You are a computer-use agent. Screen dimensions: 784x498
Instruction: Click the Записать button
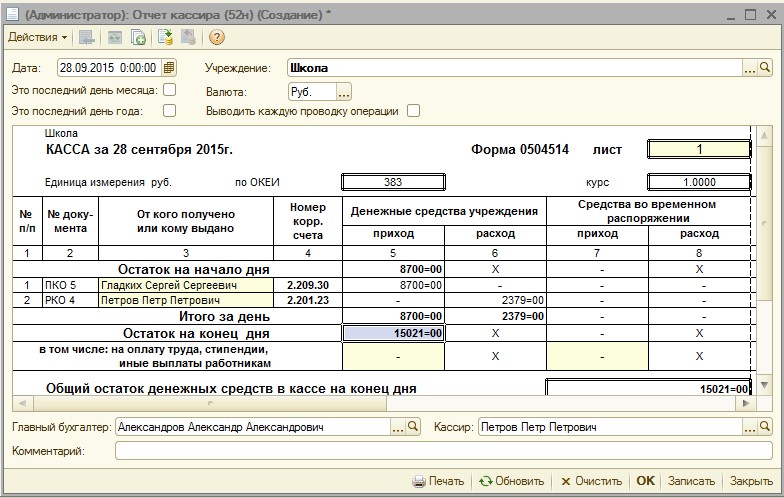click(691, 481)
